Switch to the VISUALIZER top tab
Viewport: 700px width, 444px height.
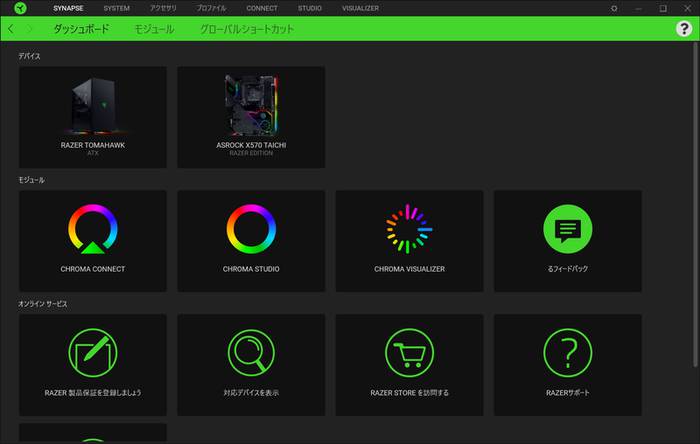(x=360, y=8)
